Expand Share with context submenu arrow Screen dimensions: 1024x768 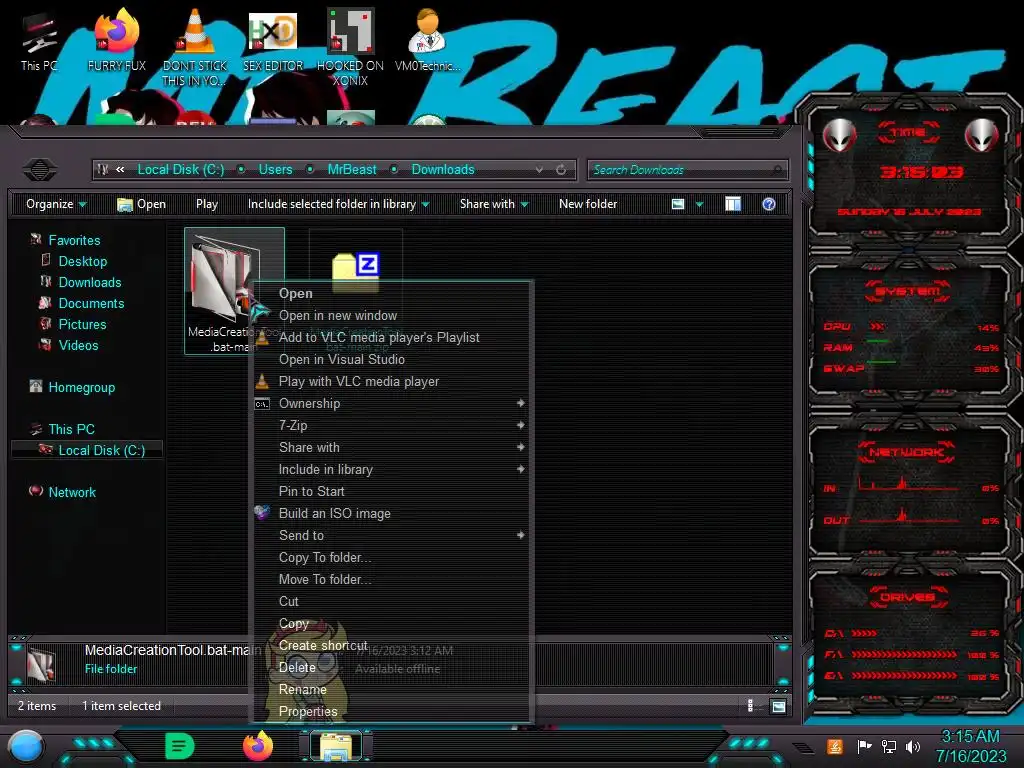click(520, 447)
